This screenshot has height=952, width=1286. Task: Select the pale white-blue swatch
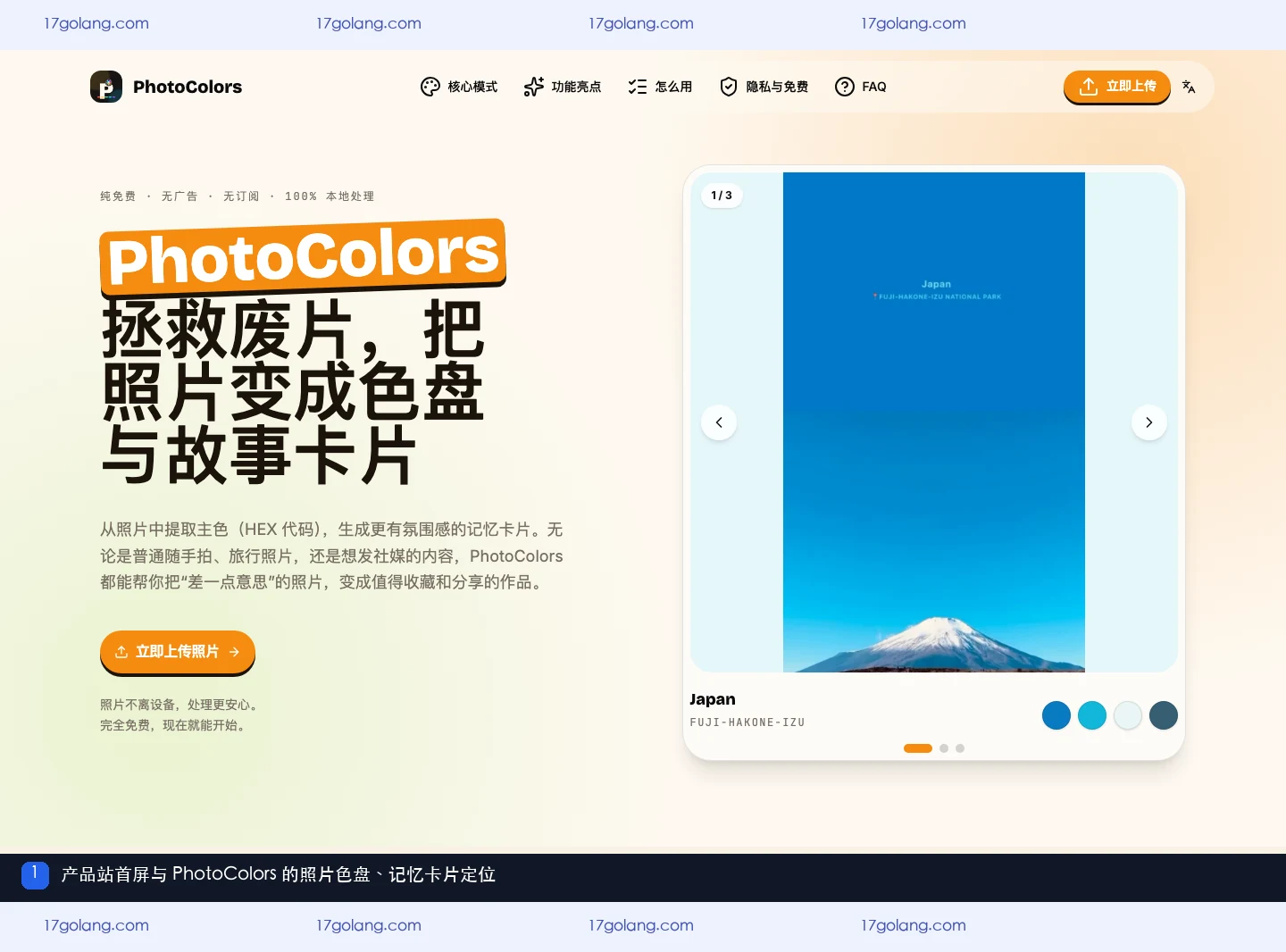(x=1128, y=715)
